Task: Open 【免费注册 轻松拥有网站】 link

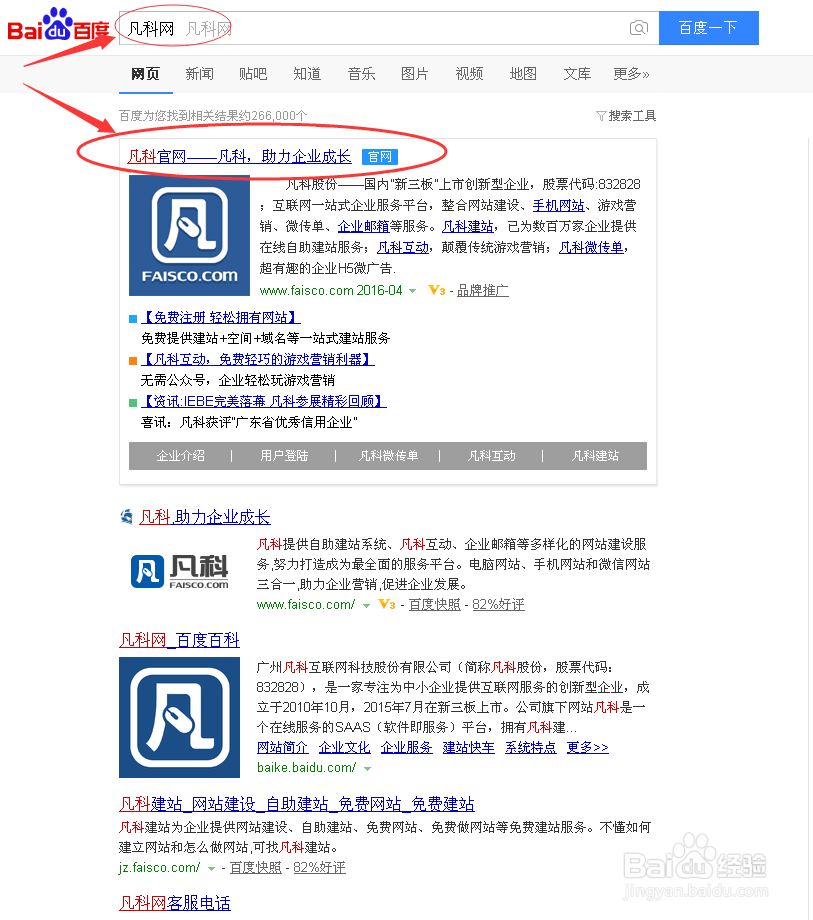Action: coord(221,317)
